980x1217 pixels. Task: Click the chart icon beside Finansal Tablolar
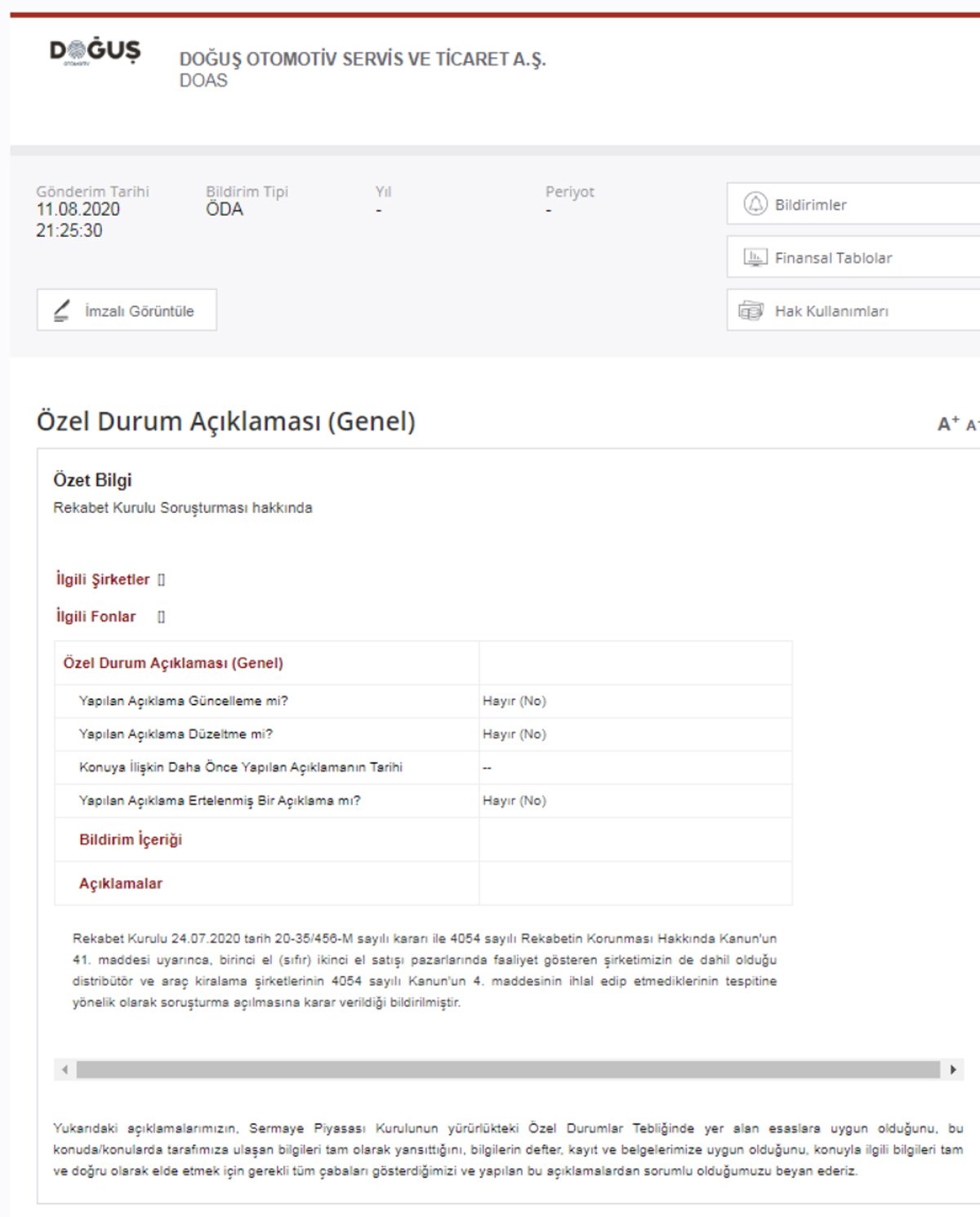click(x=755, y=257)
